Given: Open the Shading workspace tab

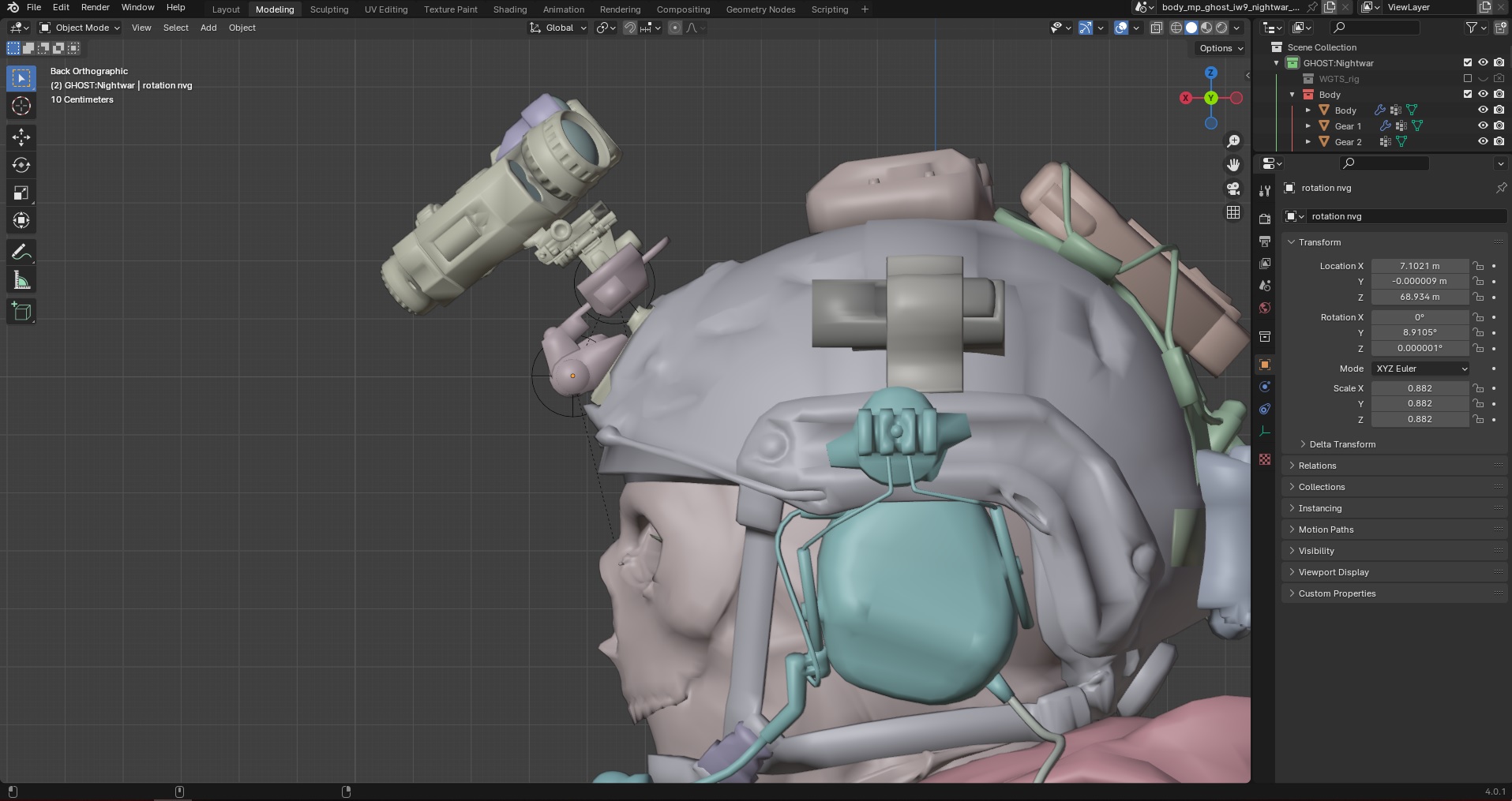Looking at the screenshot, I should coord(510,9).
